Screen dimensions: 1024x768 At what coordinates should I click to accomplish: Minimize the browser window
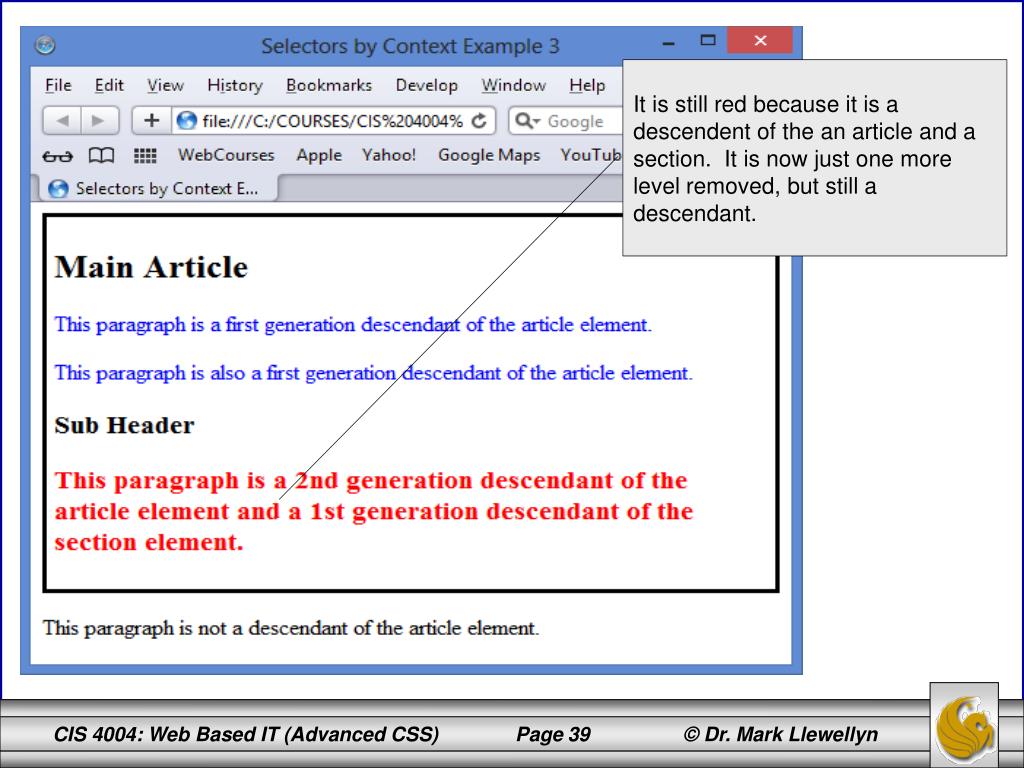point(668,44)
